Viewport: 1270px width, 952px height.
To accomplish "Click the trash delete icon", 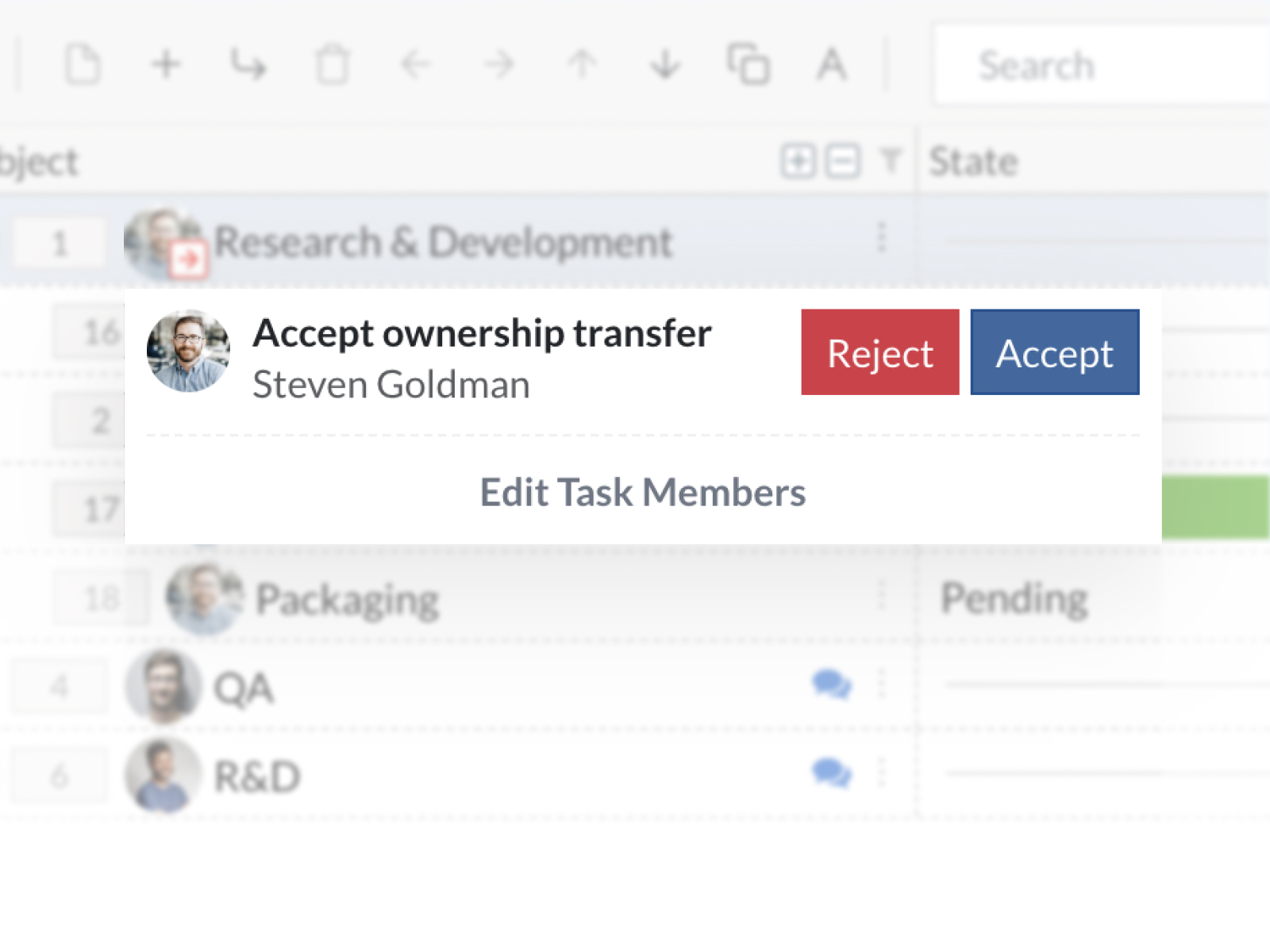I will (332, 64).
